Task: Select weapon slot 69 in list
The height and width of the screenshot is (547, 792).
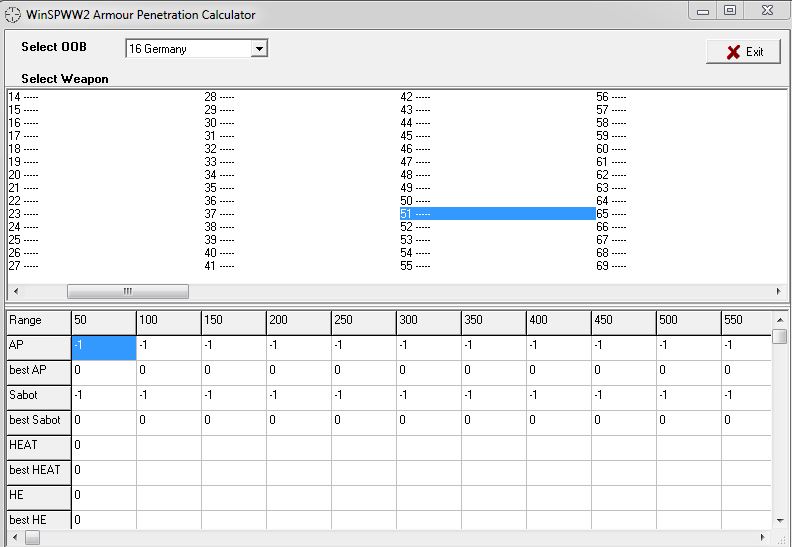Action: coord(611,266)
